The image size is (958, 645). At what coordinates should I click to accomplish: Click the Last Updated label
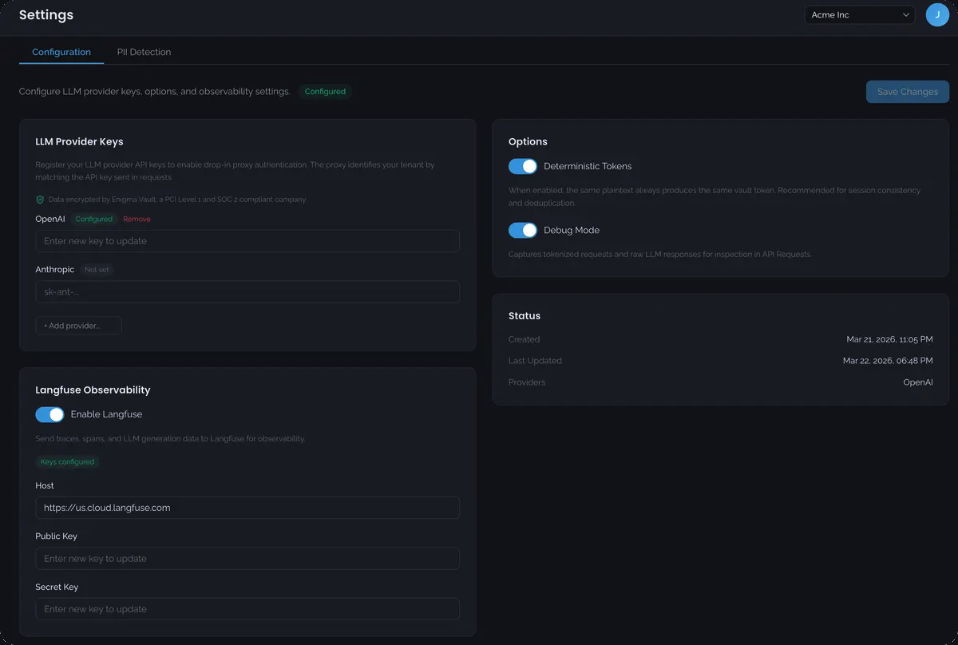click(535, 360)
